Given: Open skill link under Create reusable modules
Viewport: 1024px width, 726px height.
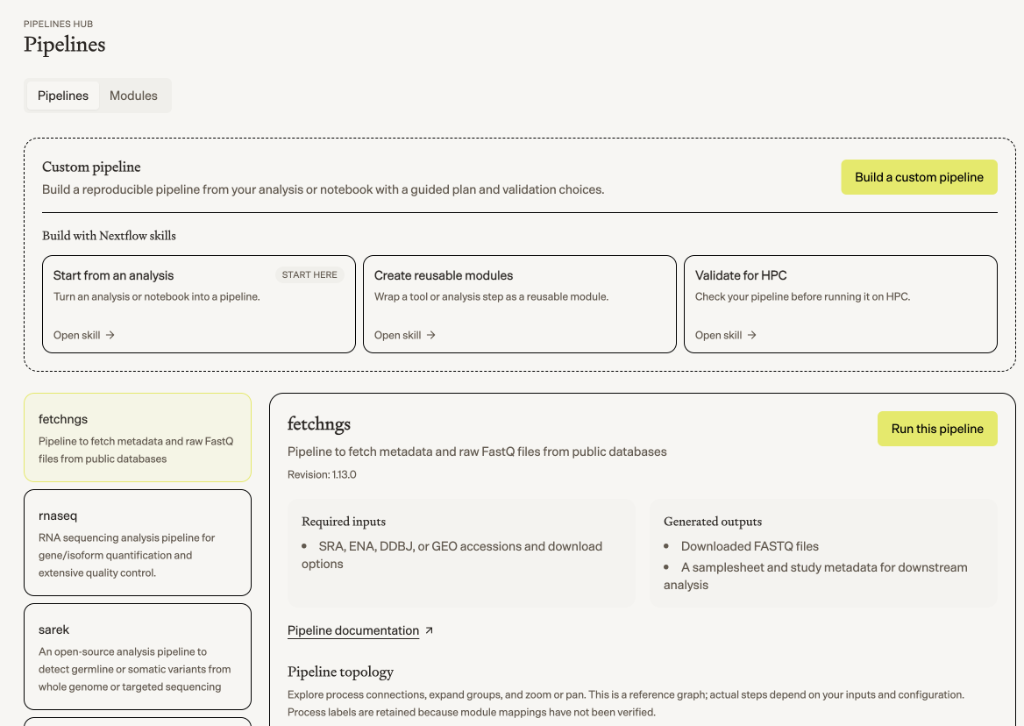Looking at the screenshot, I should 404,335.
